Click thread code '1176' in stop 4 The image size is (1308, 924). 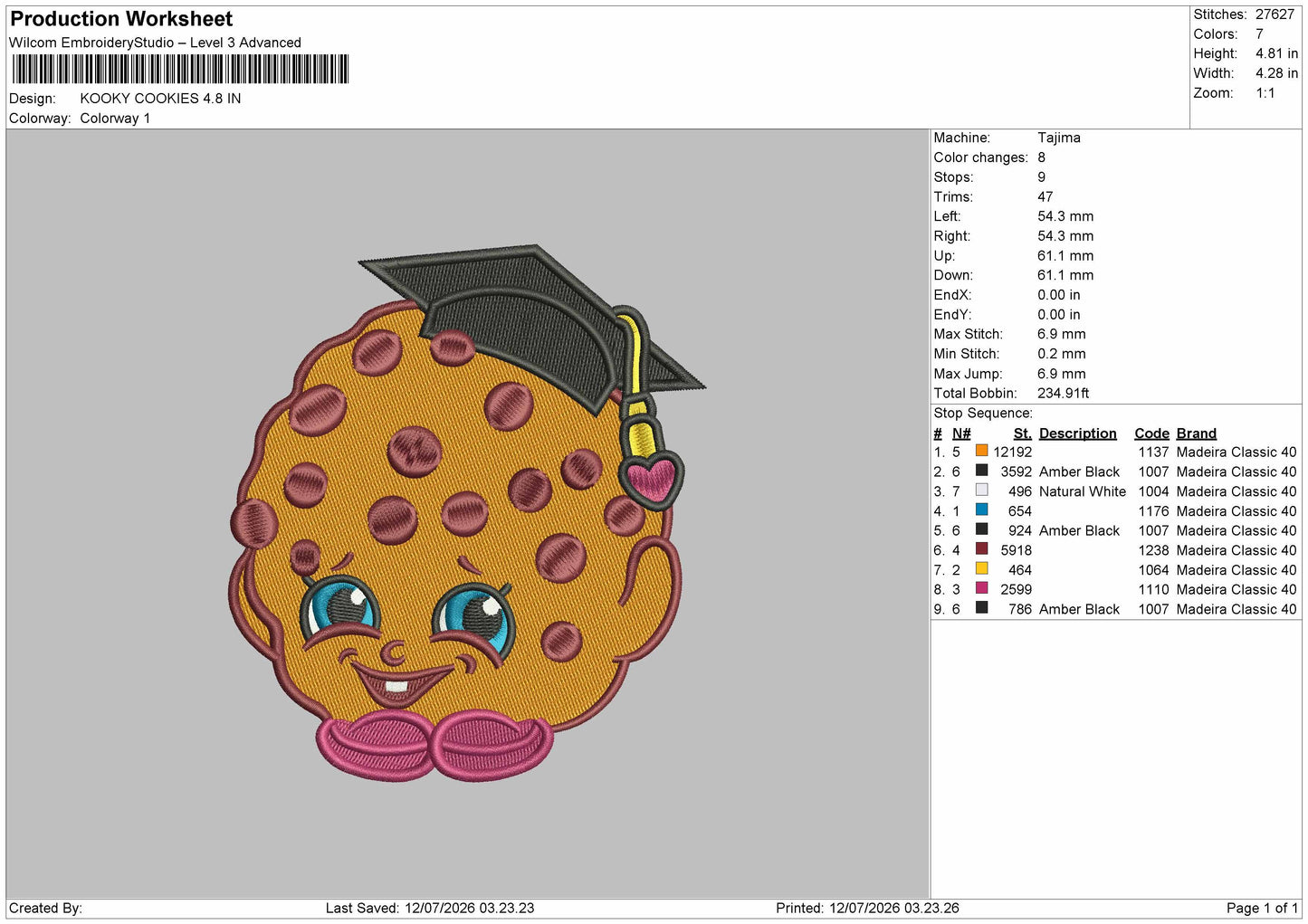click(1154, 511)
